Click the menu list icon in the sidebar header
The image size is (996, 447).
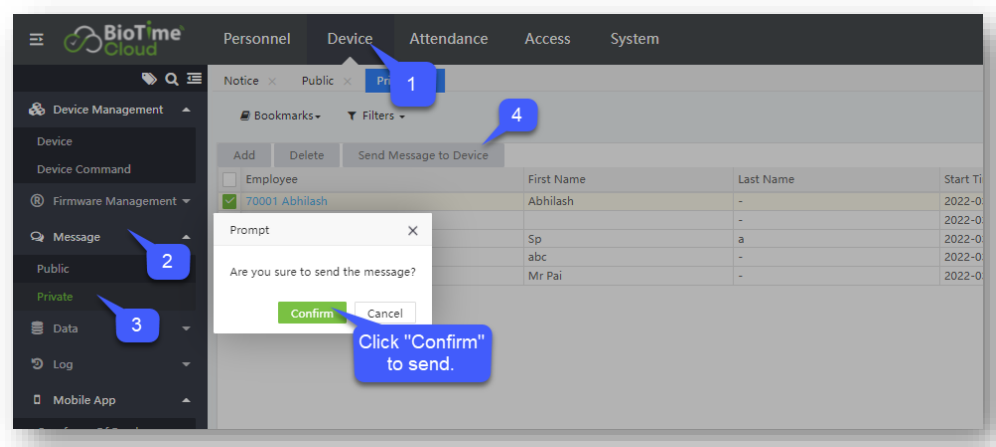[x=193, y=78]
